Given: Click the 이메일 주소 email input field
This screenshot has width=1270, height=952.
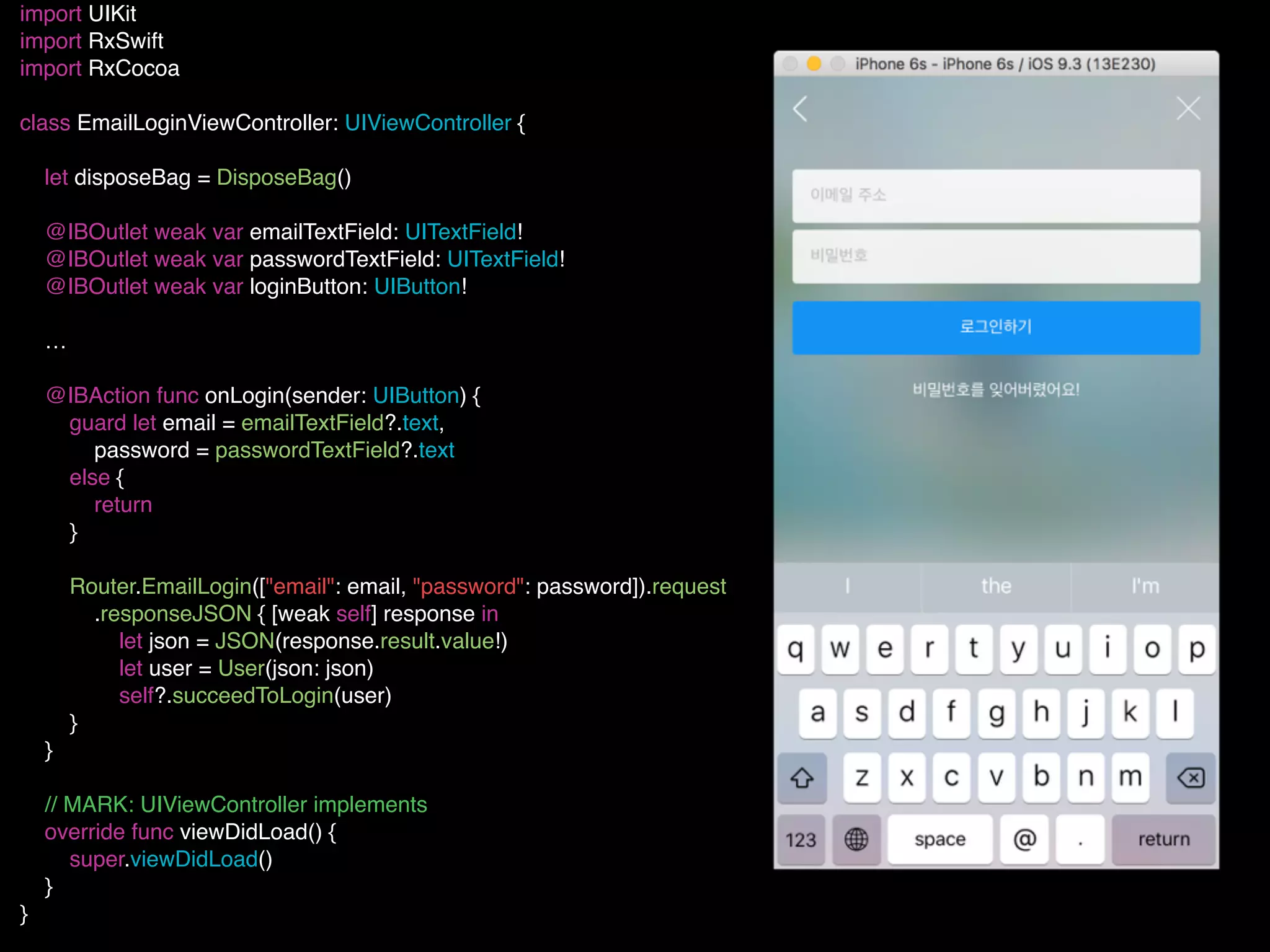Looking at the screenshot, I should point(995,195).
